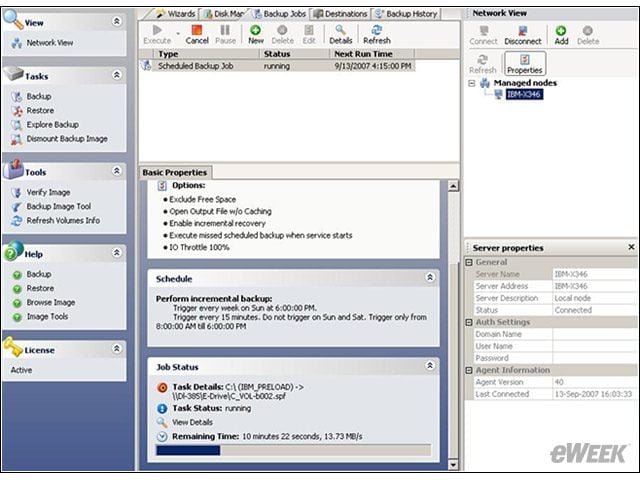The image size is (640, 480).
Task: Click the Edit job icon
Action: pyautogui.click(x=309, y=34)
